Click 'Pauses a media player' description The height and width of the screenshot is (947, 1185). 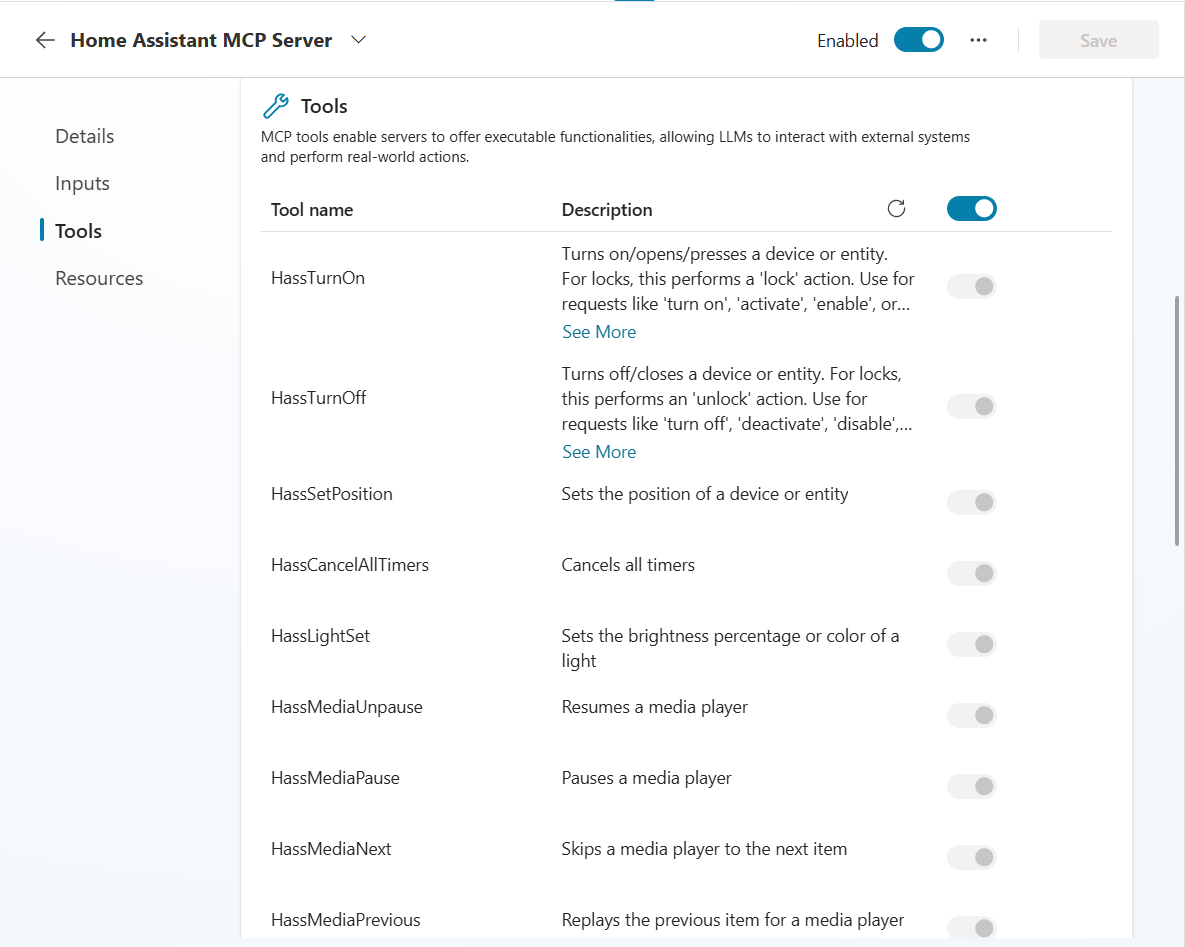coord(646,778)
